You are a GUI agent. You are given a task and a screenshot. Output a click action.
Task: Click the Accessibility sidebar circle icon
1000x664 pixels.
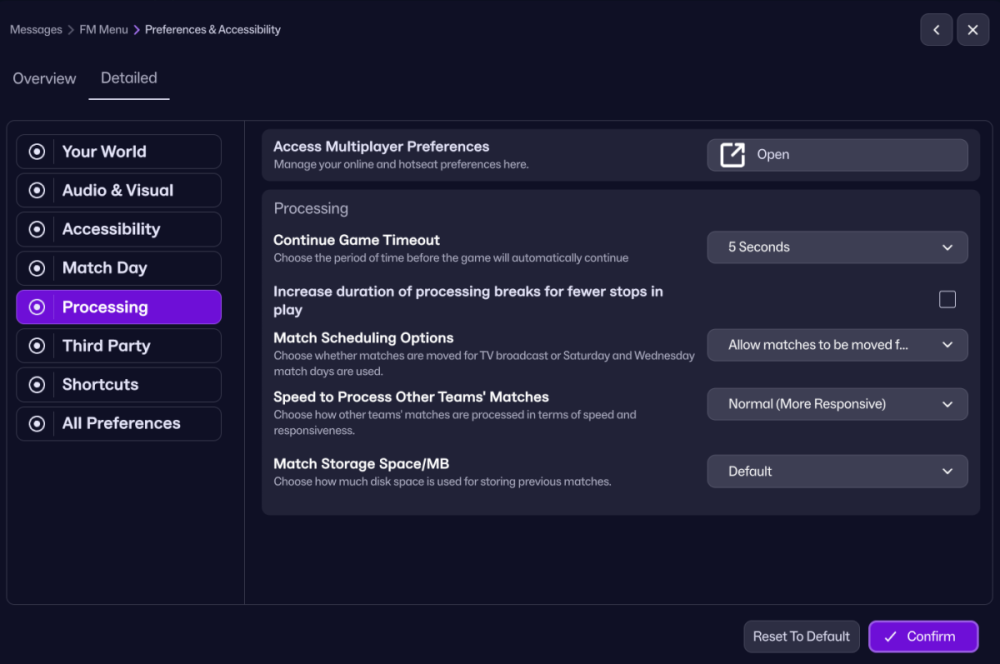tap(37, 229)
